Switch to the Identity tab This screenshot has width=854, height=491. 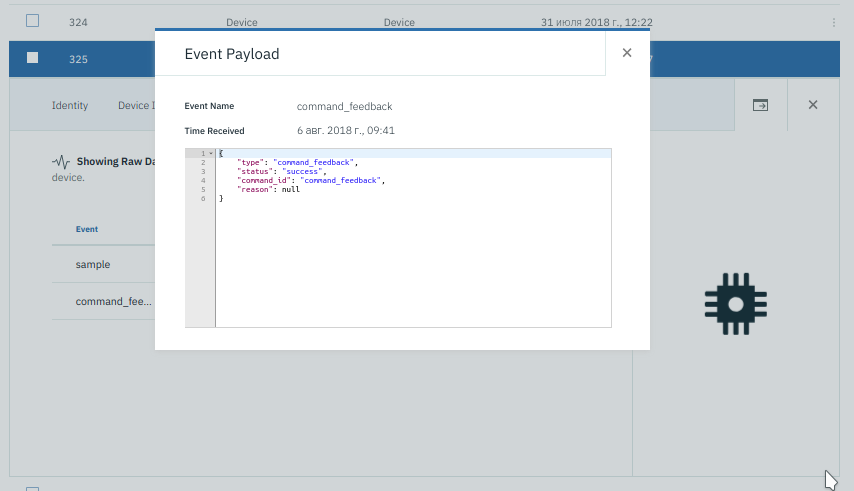70,105
